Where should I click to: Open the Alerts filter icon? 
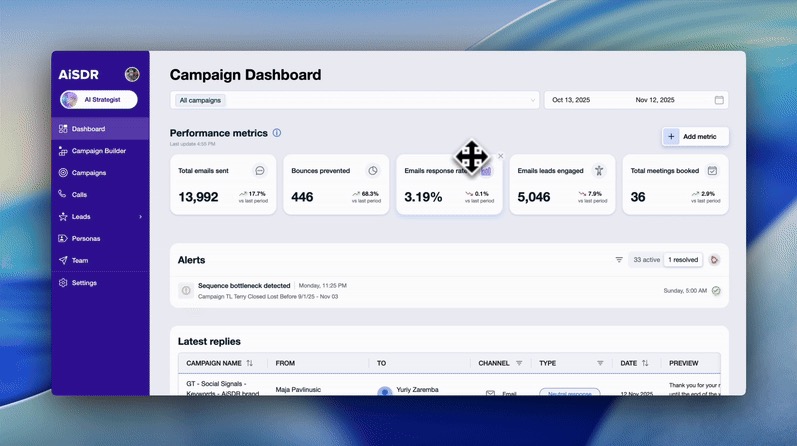[x=619, y=260]
